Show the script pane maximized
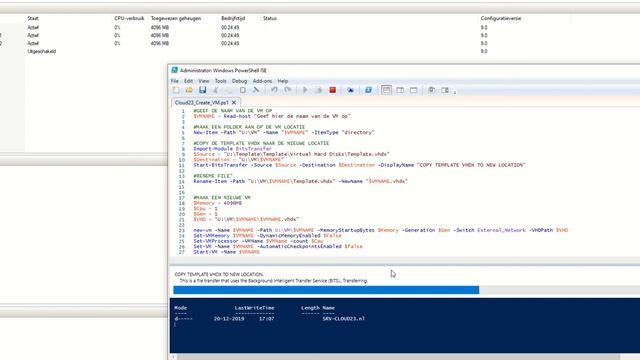This screenshot has height=360, width=640. point(413,90)
